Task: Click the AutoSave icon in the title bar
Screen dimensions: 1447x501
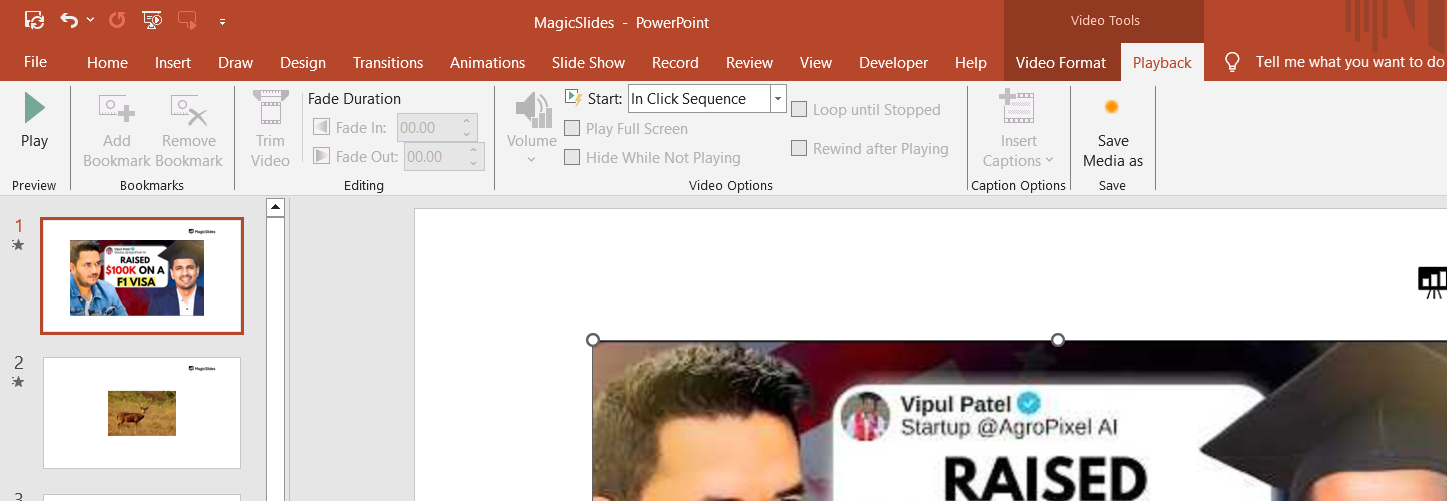Action: (x=35, y=20)
